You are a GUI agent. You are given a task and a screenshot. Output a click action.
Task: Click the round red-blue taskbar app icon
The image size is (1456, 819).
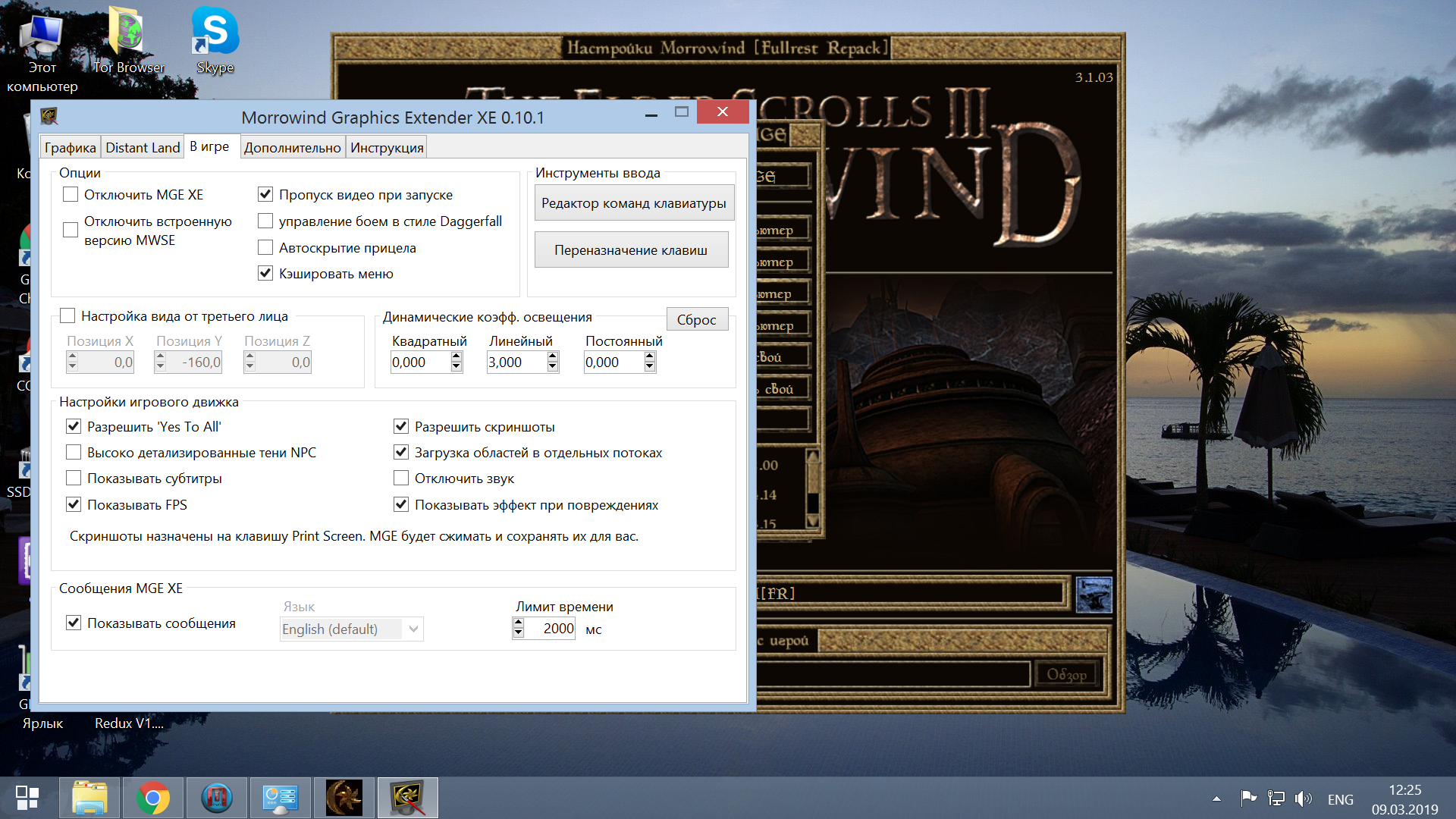[x=217, y=798]
